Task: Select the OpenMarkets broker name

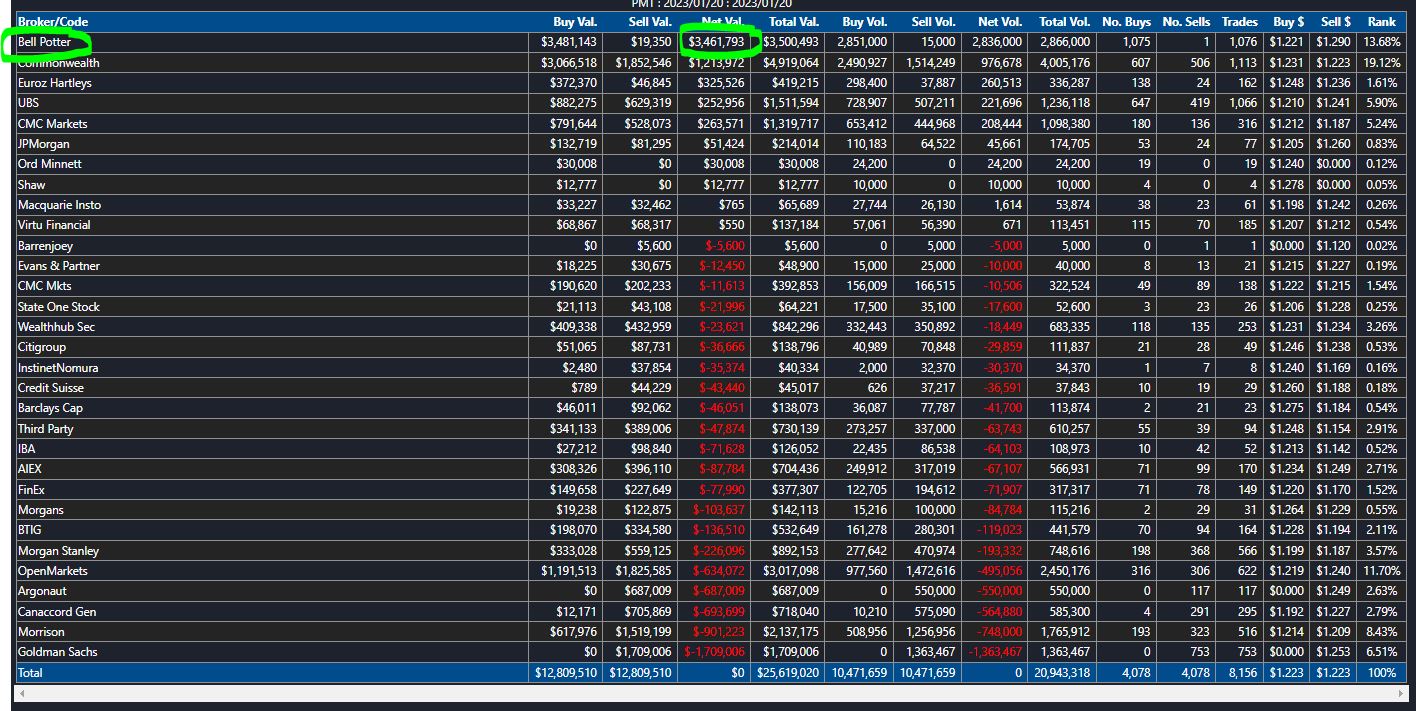Action: click(53, 571)
